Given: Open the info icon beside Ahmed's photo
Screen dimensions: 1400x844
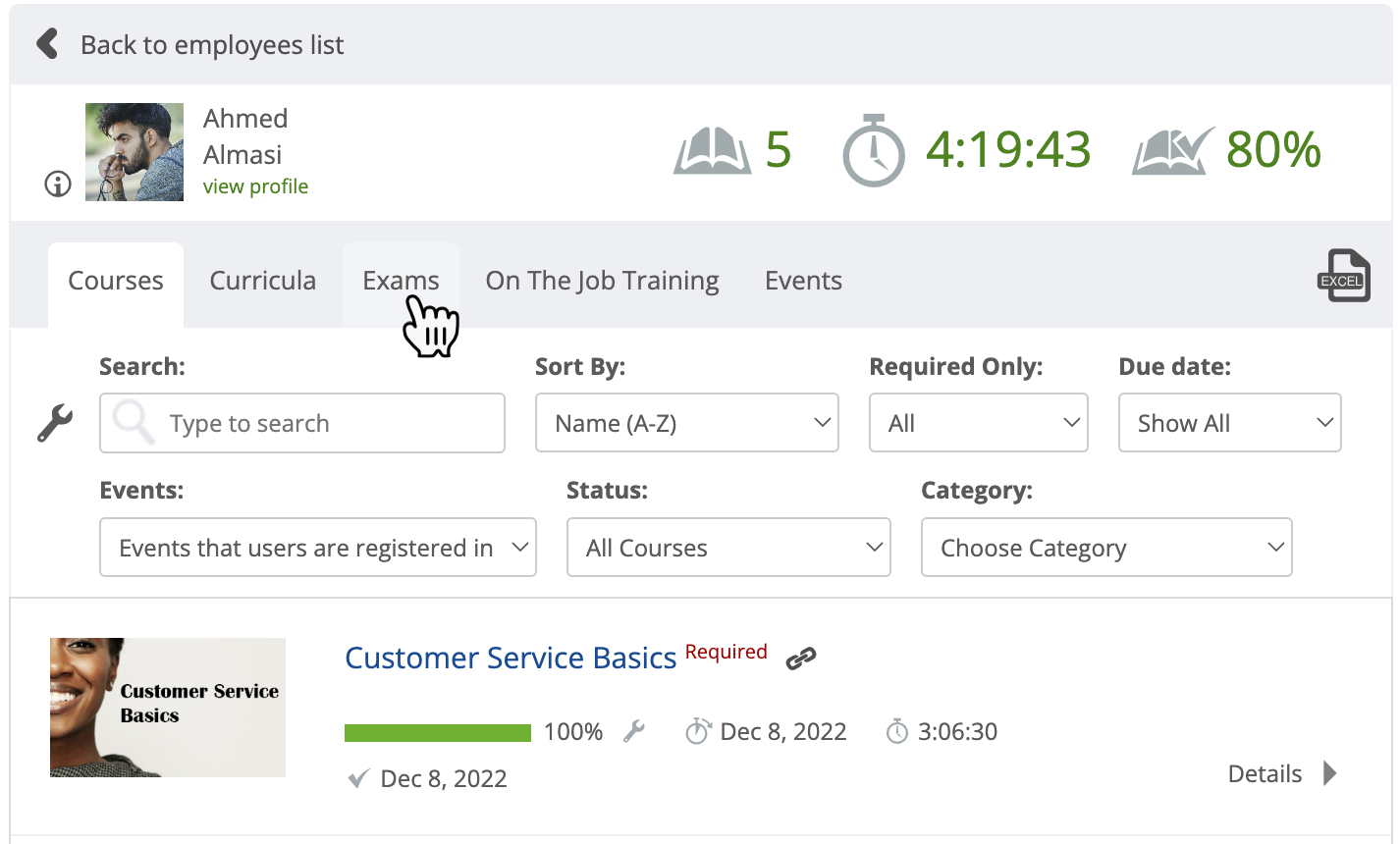Looking at the screenshot, I should [57, 184].
